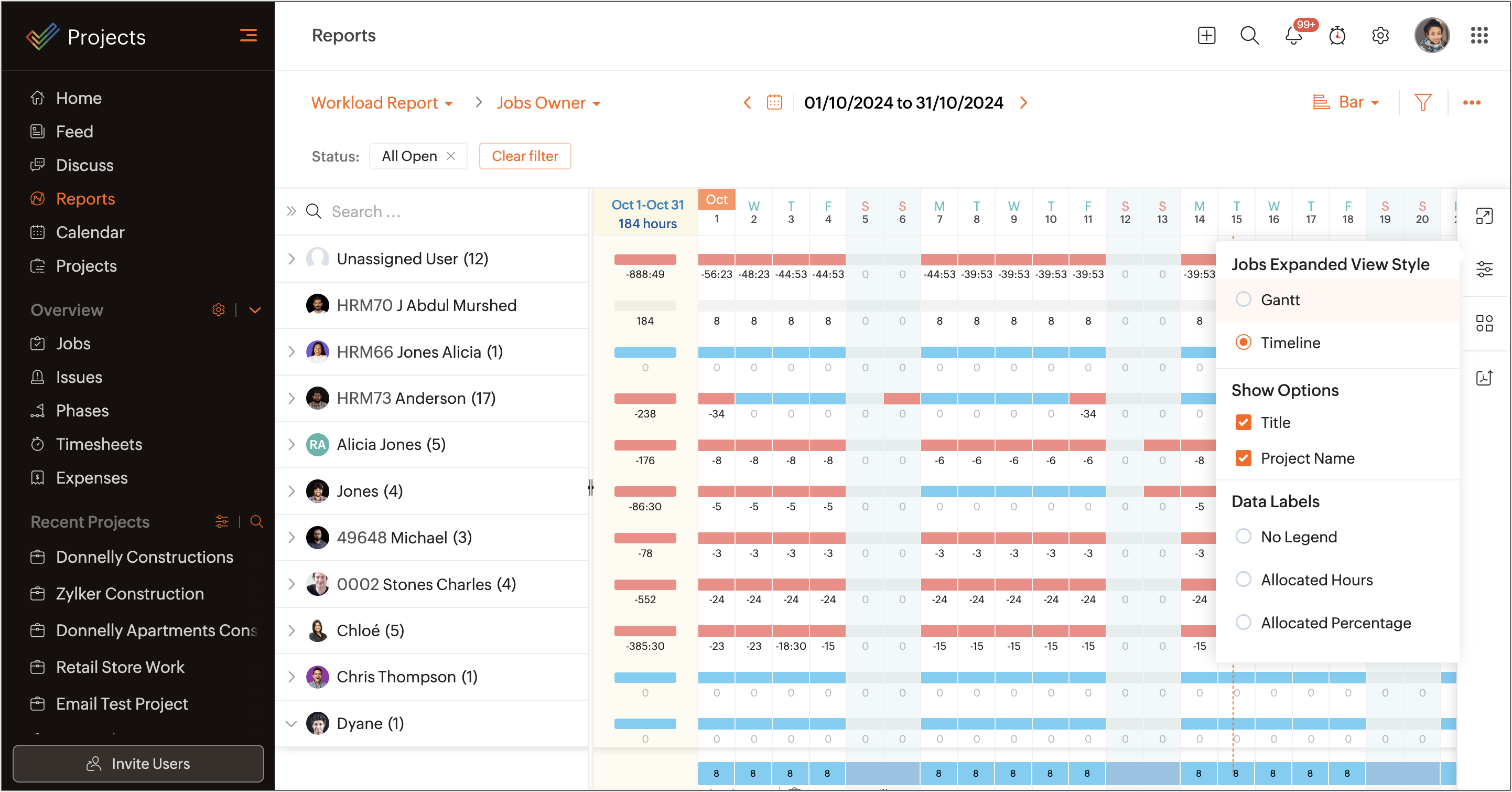Click the timer stopwatch icon
The image size is (1512, 792).
tap(1337, 36)
